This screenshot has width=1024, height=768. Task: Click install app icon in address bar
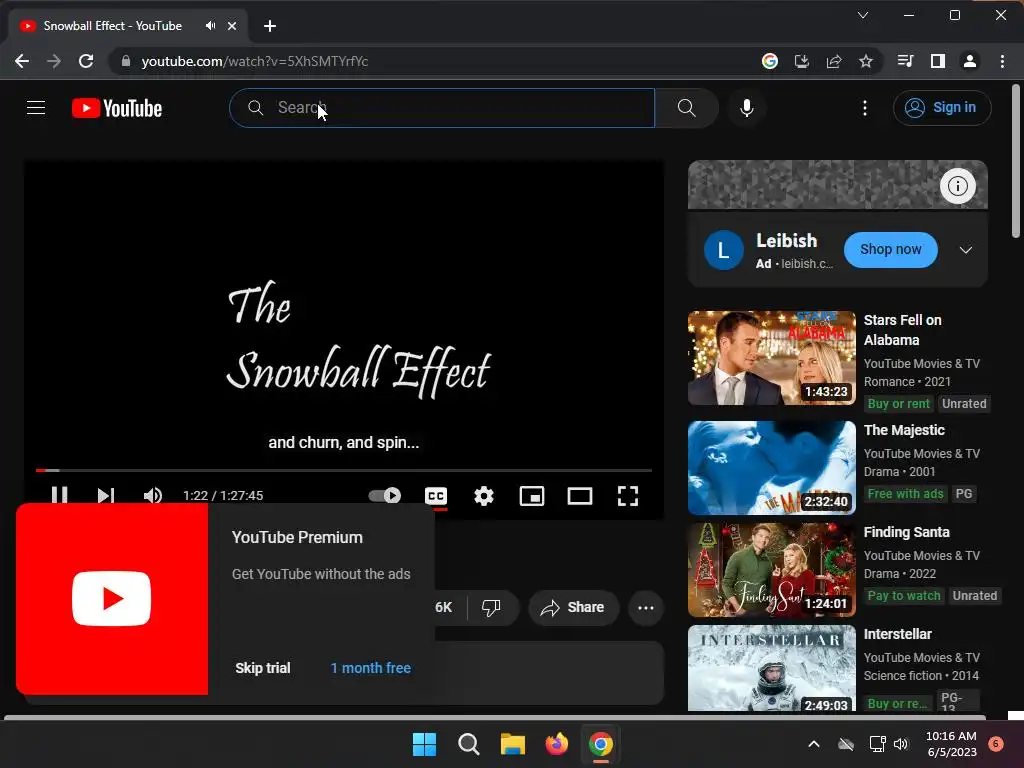pos(801,61)
